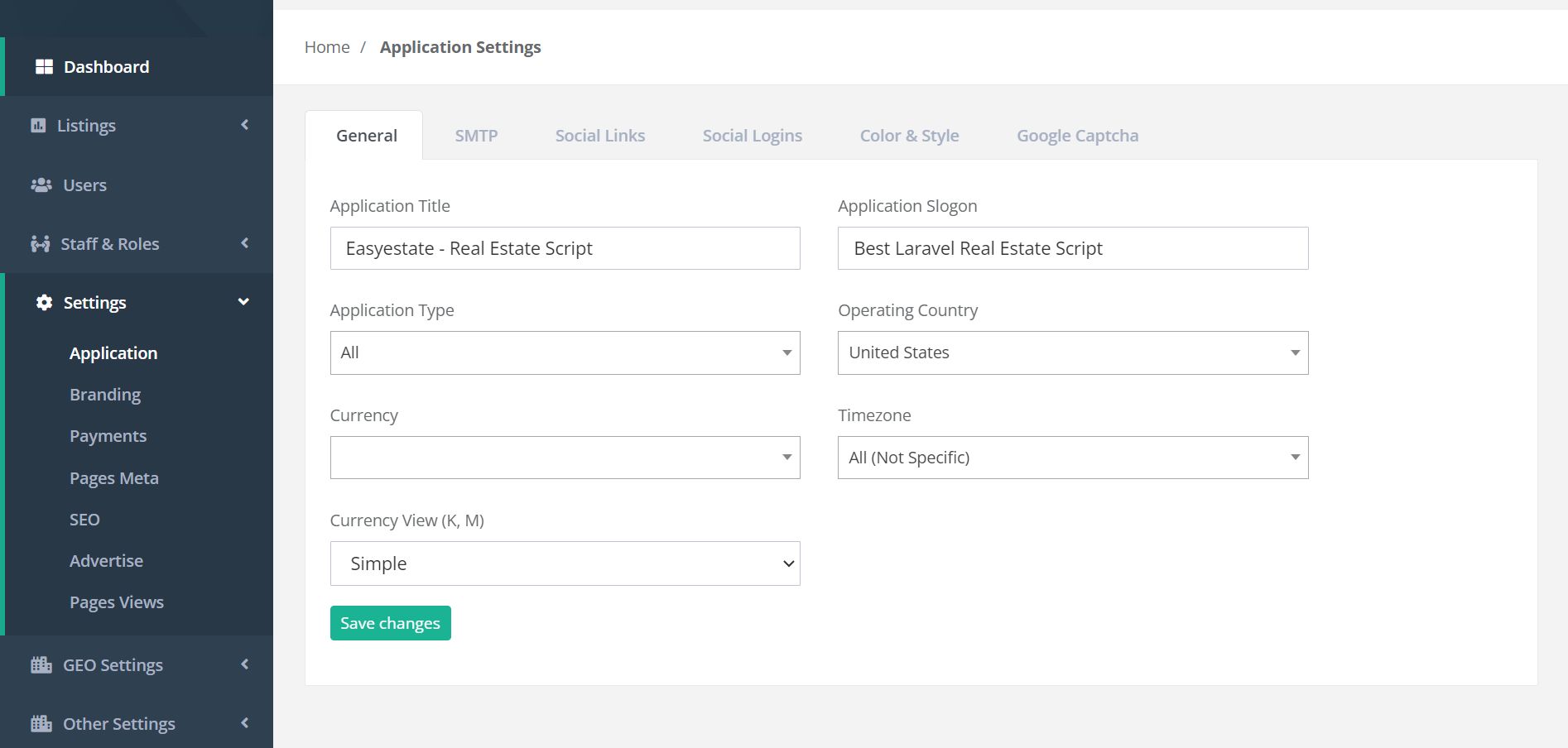Open the Currency View dropdown
This screenshot has width=1568, height=748.
(565, 563)
